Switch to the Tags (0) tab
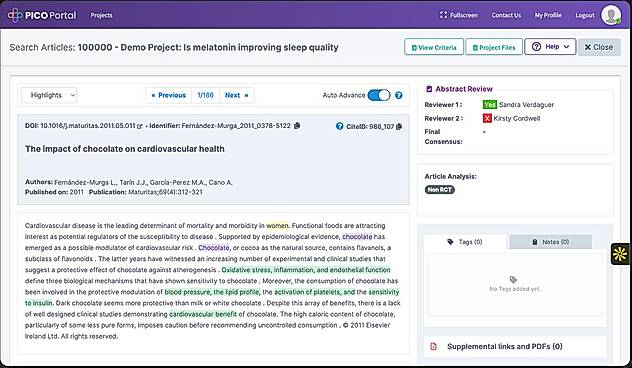Viewport: 632px width, 368px height. (465, 242)
